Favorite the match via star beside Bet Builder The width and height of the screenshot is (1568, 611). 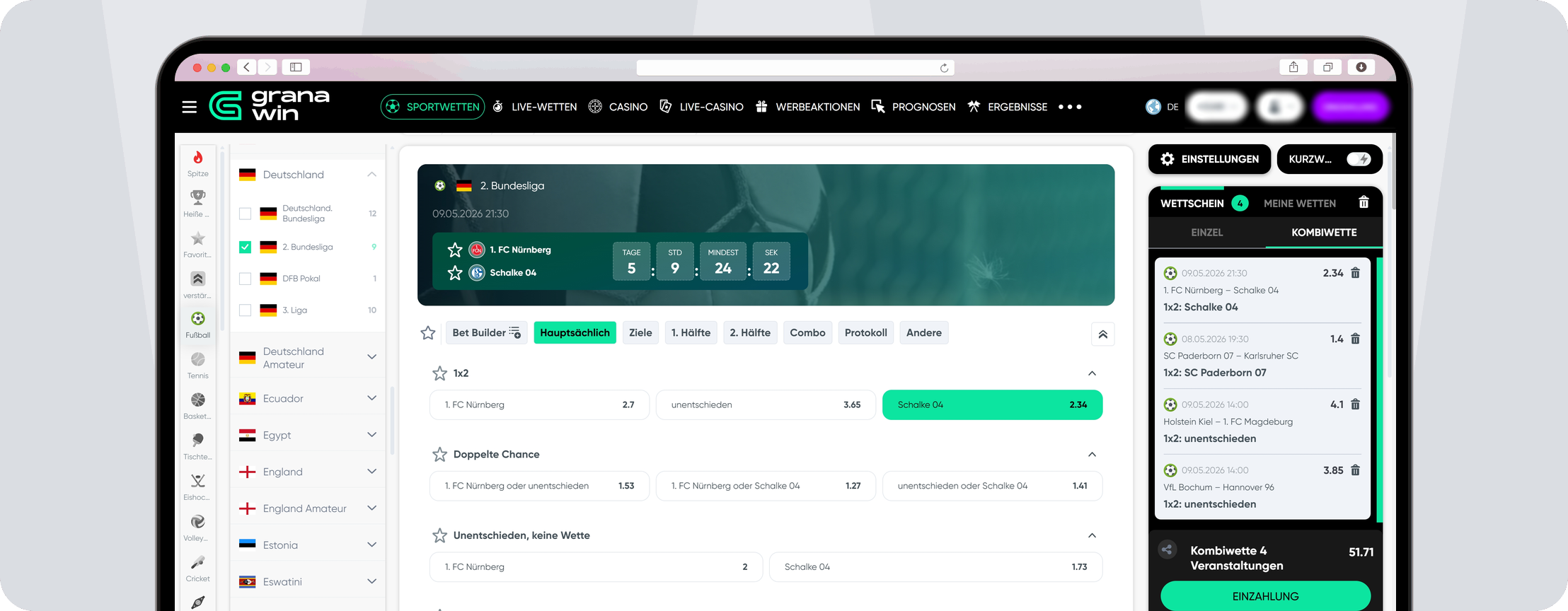click(x=428, y=332)
